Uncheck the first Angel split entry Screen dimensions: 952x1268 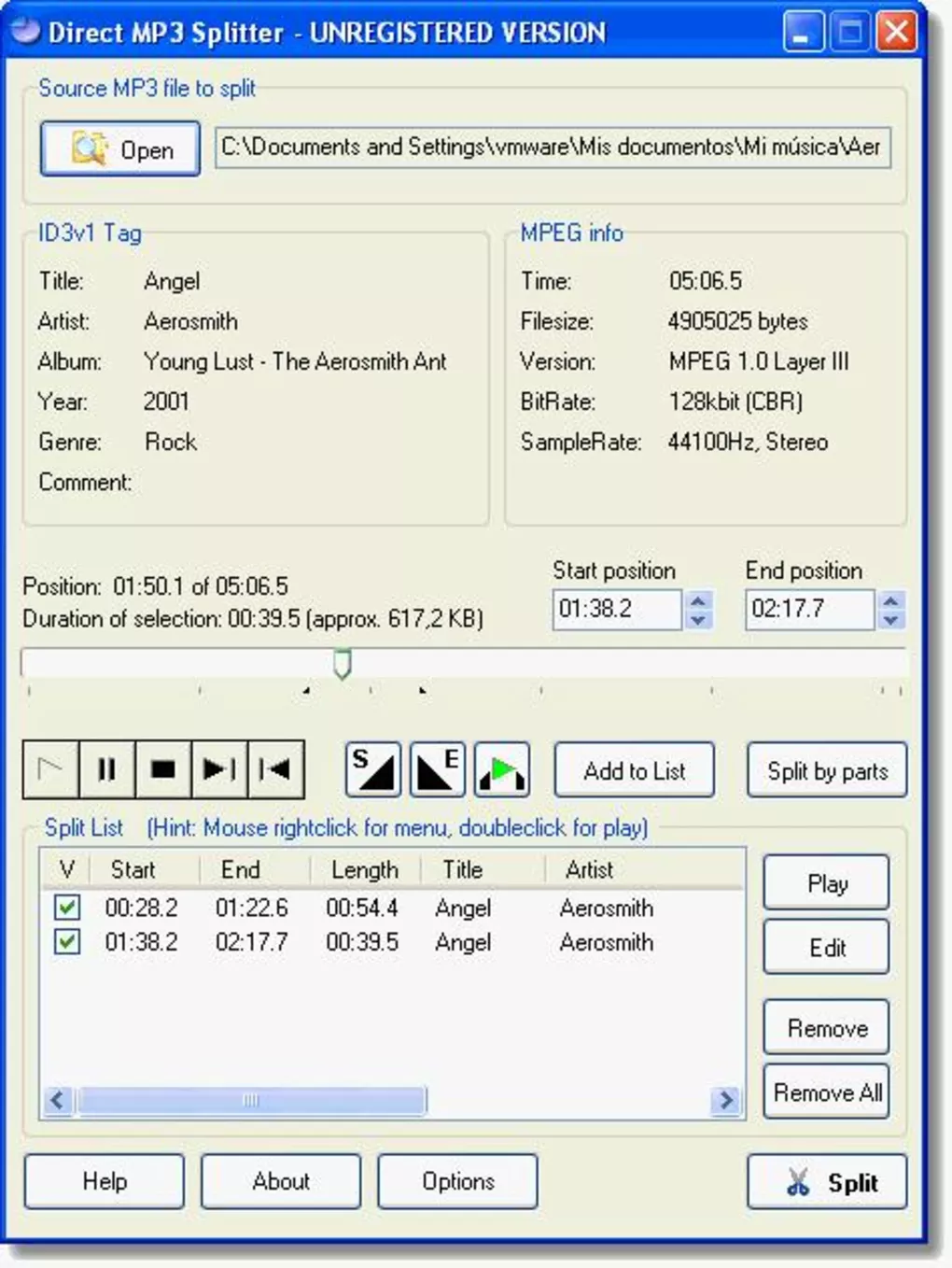[66, 907]
